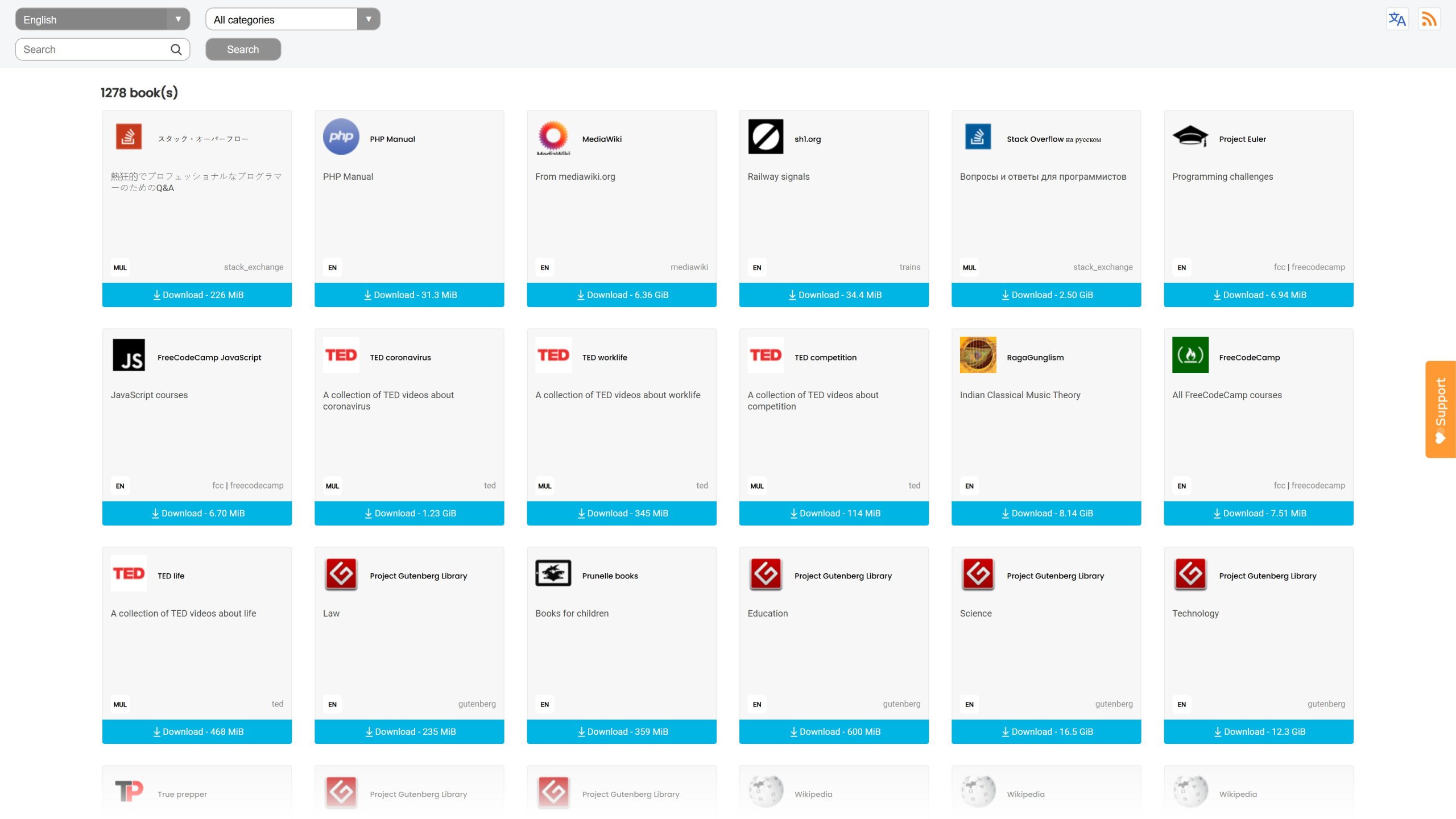
Task: Download MediaWiki 6.36 GiB
Action: pos(622,295)
